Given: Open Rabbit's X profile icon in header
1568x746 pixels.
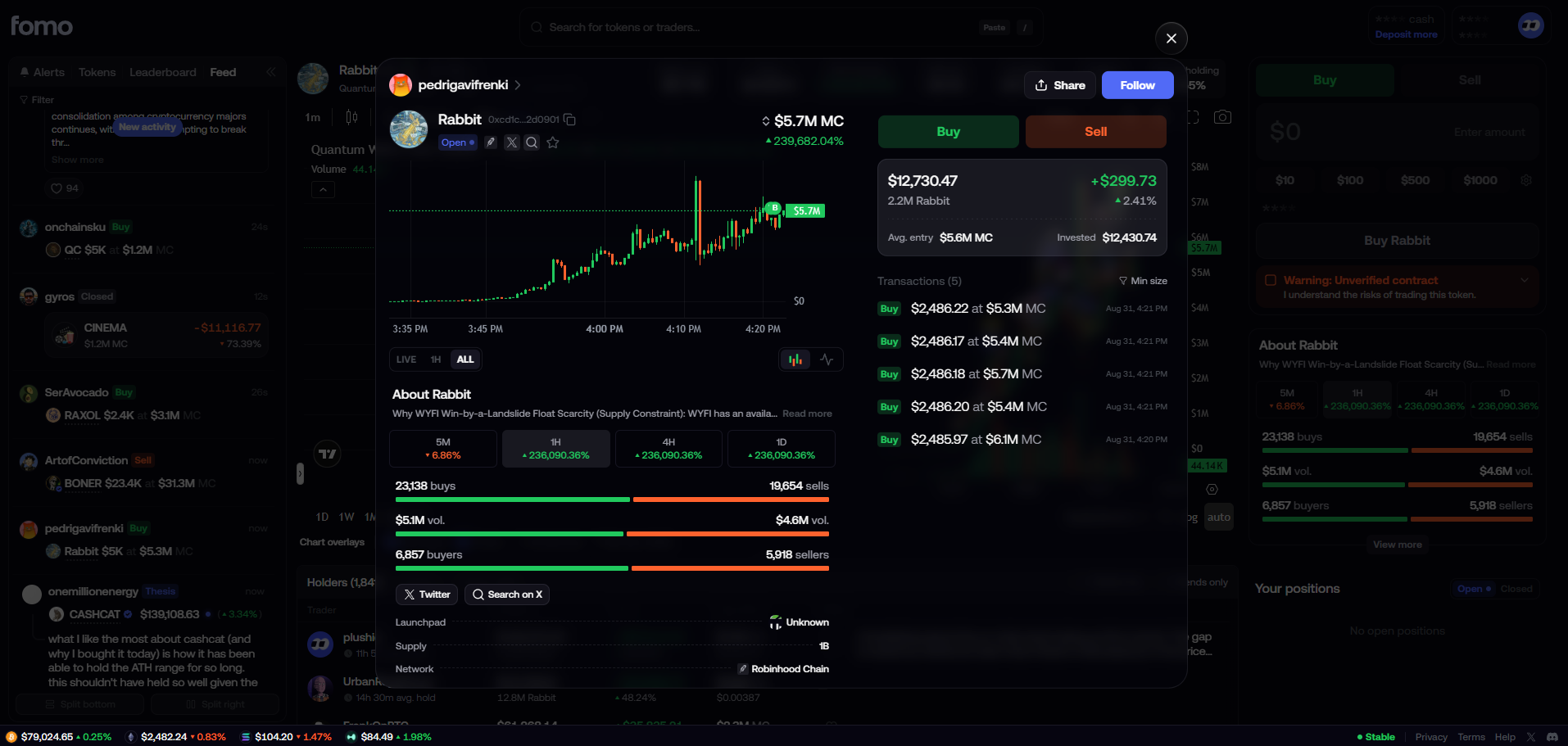Looking at the screenshot, I should point(511,142).
